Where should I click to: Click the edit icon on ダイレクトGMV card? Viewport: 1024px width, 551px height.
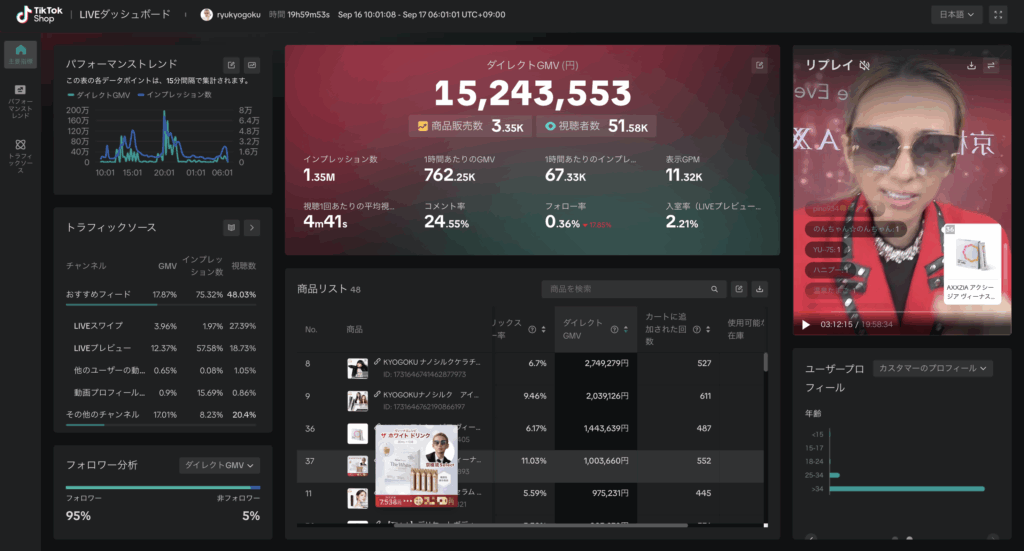coord(759,65)
